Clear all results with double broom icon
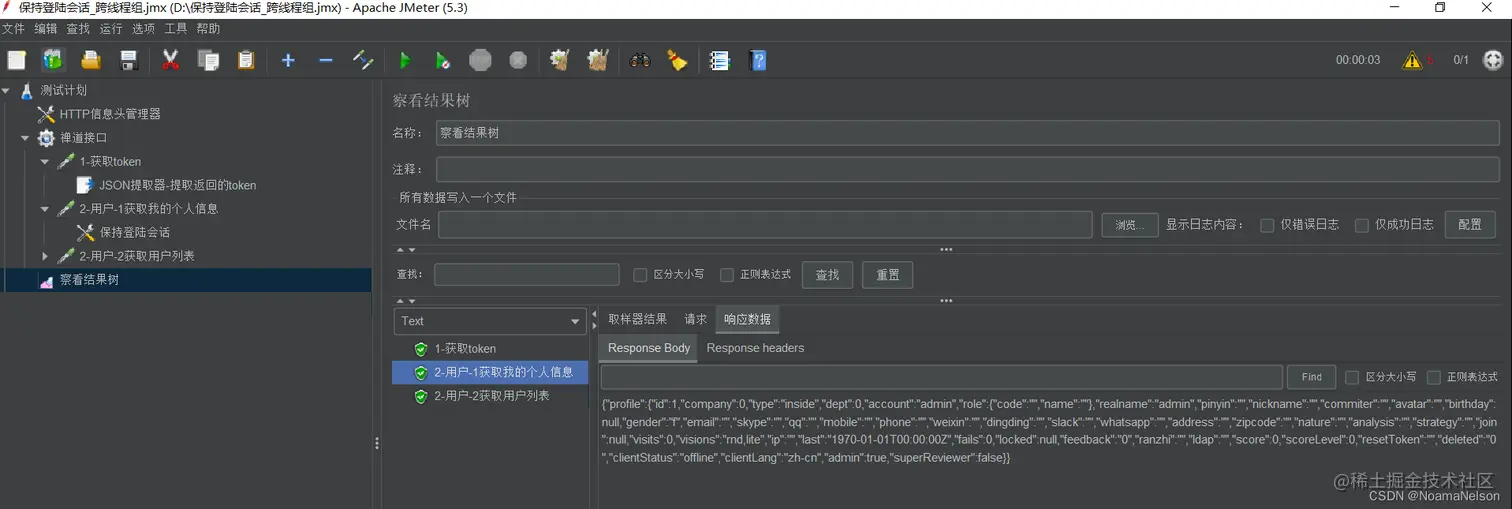 pyautogui.click(x=598, y=60)
